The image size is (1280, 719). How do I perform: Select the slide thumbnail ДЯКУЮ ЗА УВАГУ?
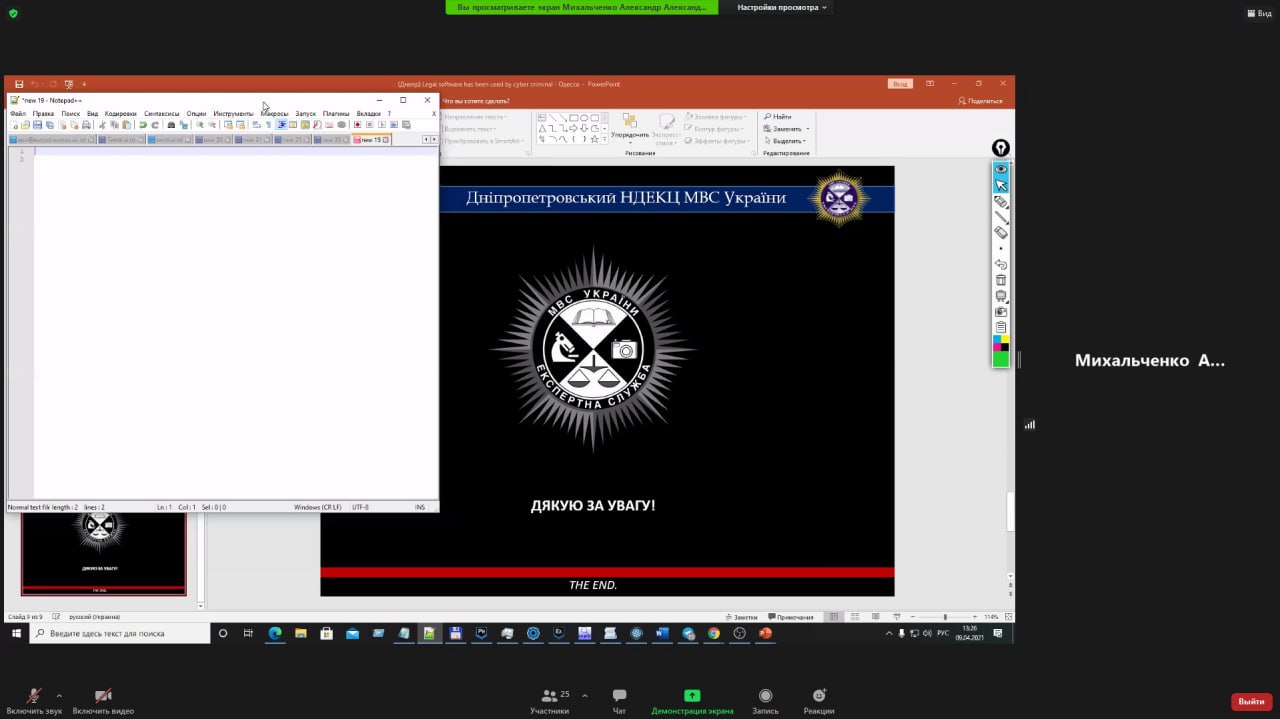coord(104,553)
